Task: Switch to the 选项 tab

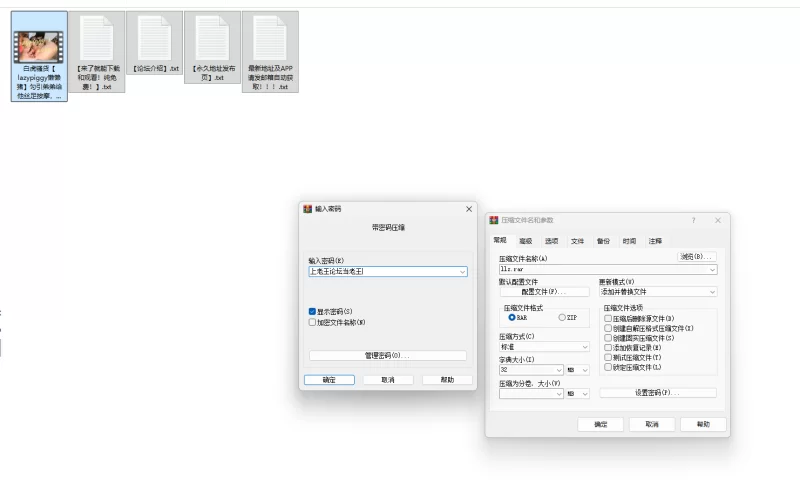Action: click(x=552, y=241)
